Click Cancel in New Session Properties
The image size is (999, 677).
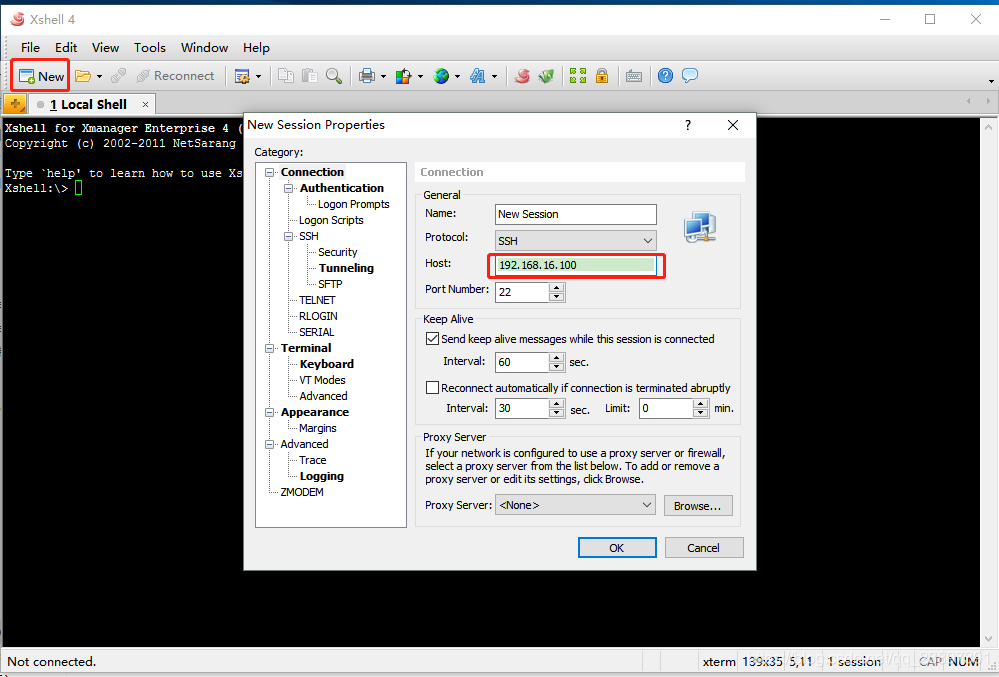pos(703,548)
